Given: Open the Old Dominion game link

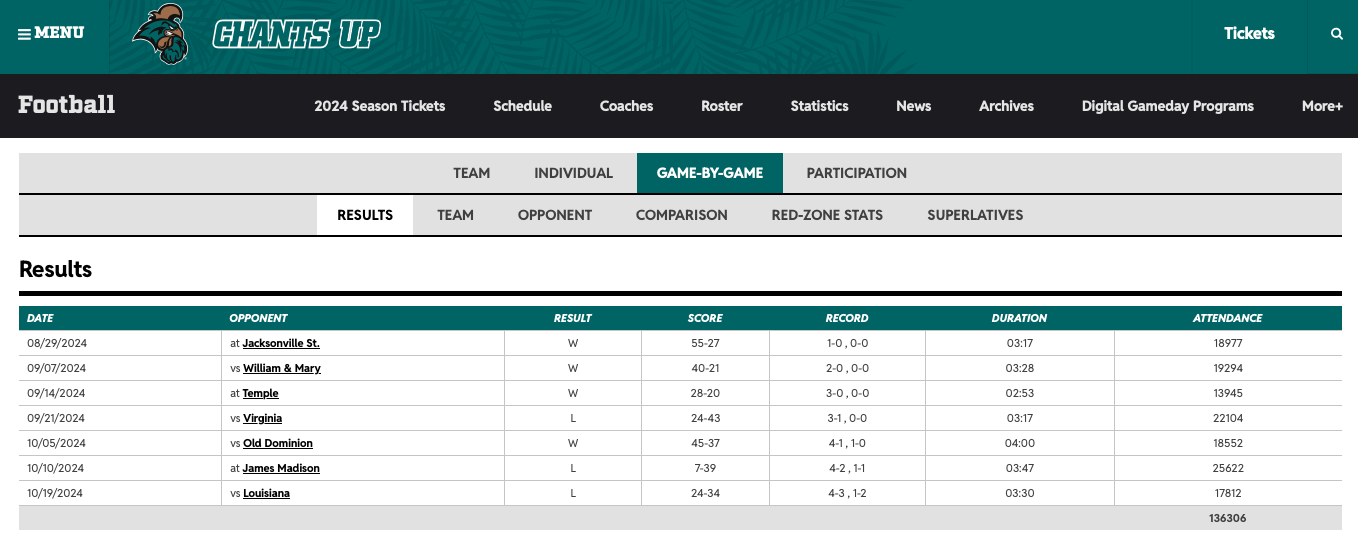Looking at the screenshot, I should pos(277,443).
